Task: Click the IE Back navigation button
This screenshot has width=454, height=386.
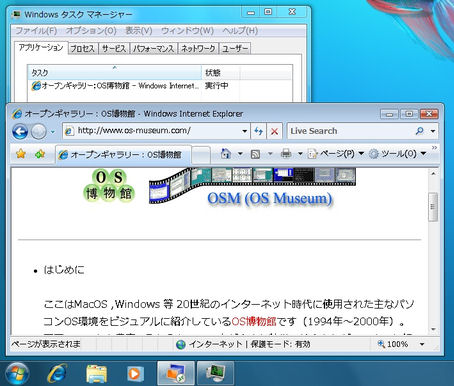Action: click(20, 132)
